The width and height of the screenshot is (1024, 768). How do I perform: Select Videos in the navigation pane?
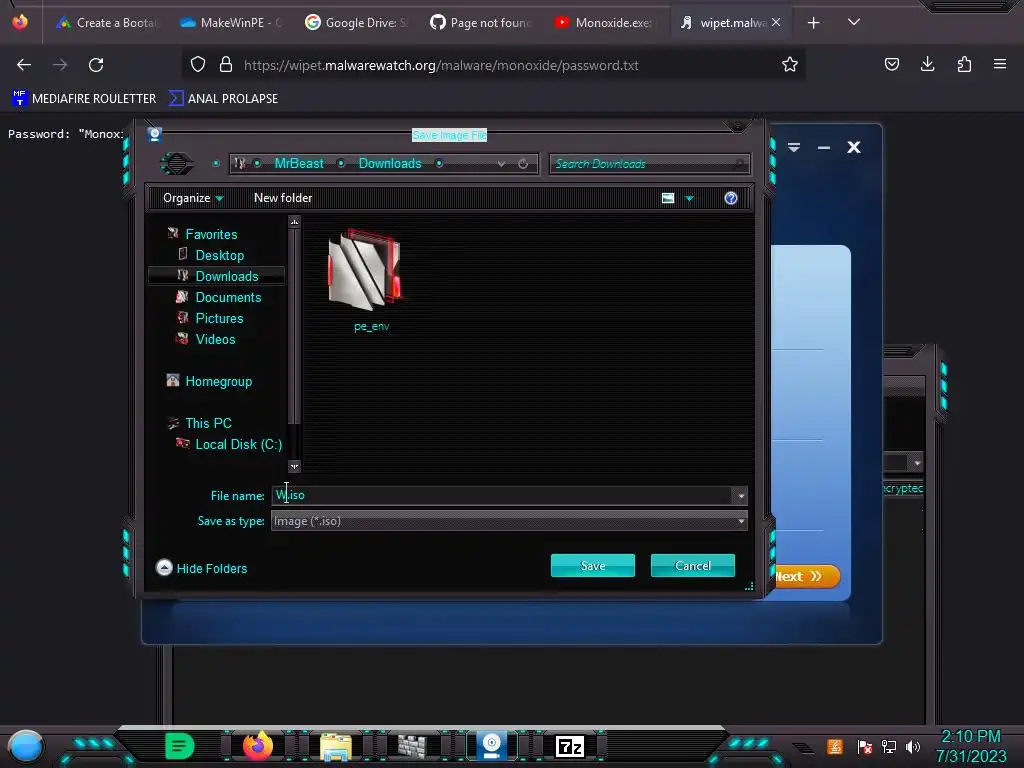[x=215, y=339]
